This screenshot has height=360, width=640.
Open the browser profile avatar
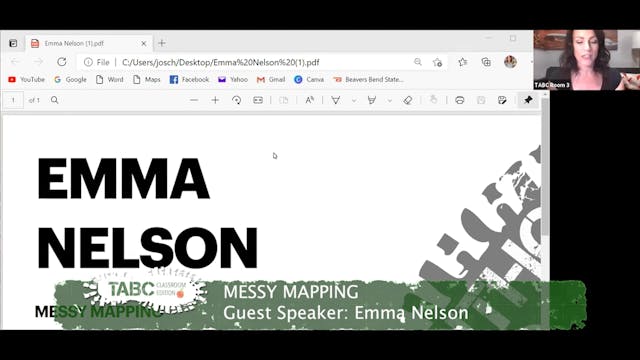[x=510, y=62]
